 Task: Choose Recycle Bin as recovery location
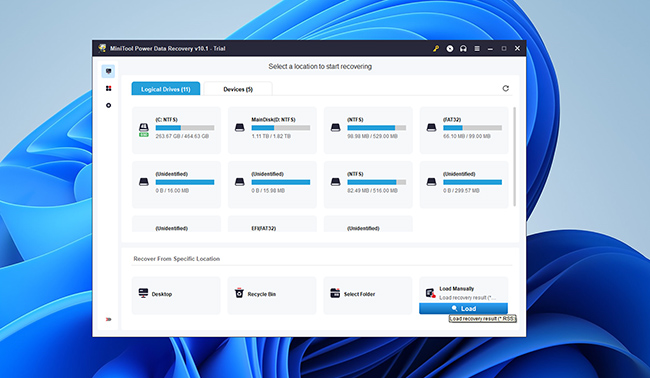pos(272,296)
